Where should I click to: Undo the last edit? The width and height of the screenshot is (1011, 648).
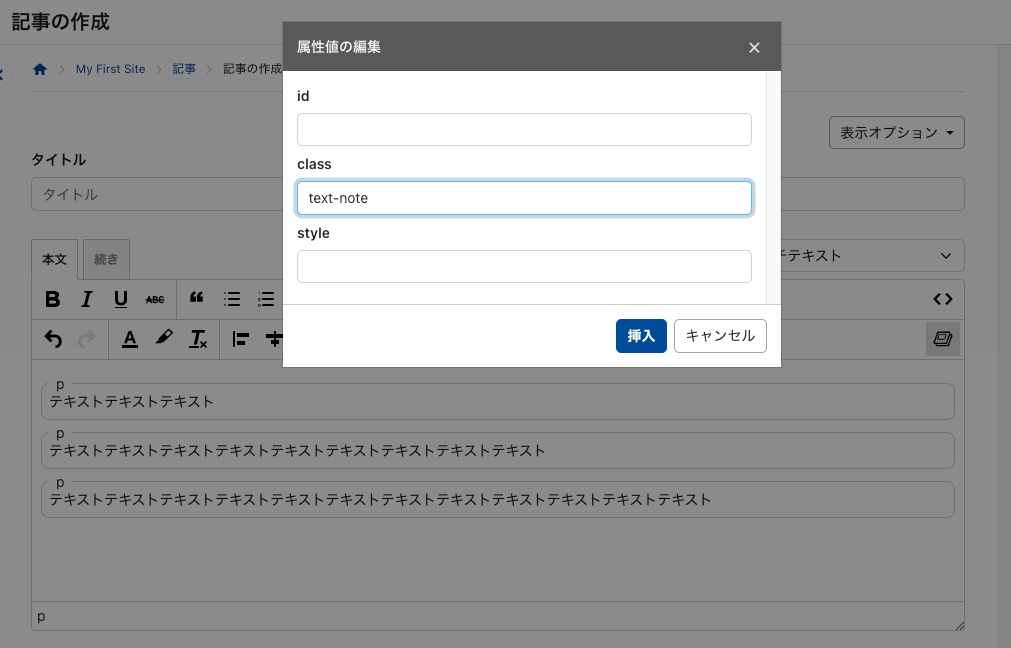coord(53,339)
